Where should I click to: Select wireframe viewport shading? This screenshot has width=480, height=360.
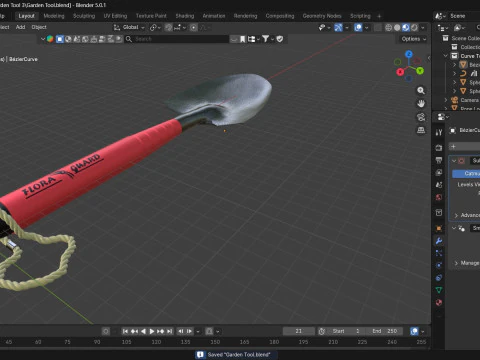388,27
